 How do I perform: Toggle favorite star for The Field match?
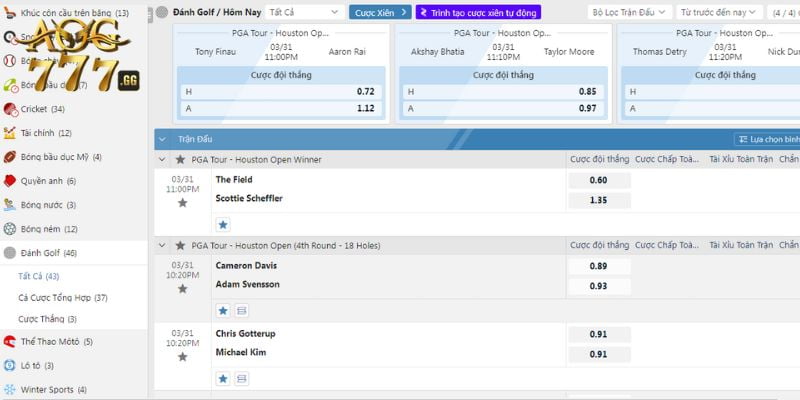click(182, 203)
